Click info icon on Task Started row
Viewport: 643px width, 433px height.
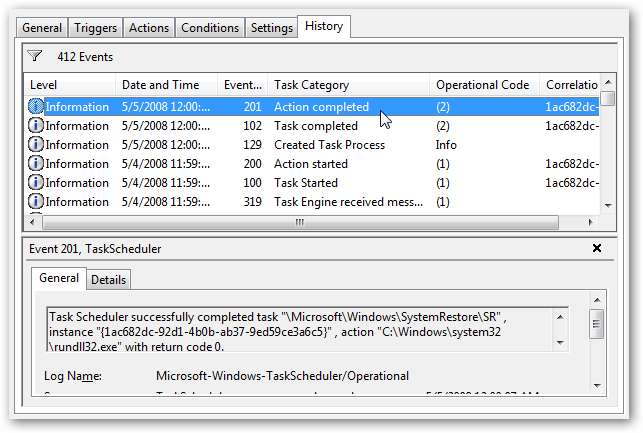coord(36,183)
